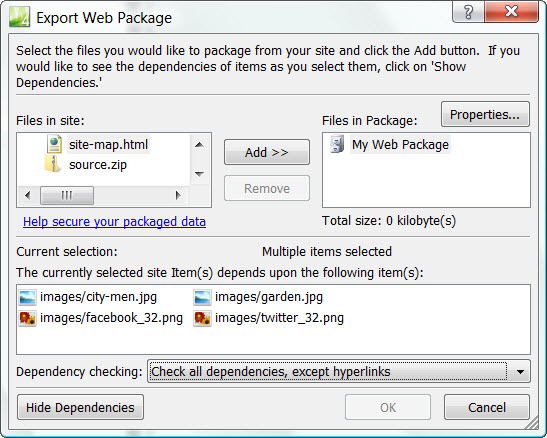Screen dimensions: 547x438
Task: Click the My Web Package icon
Action: pos(337,144)
